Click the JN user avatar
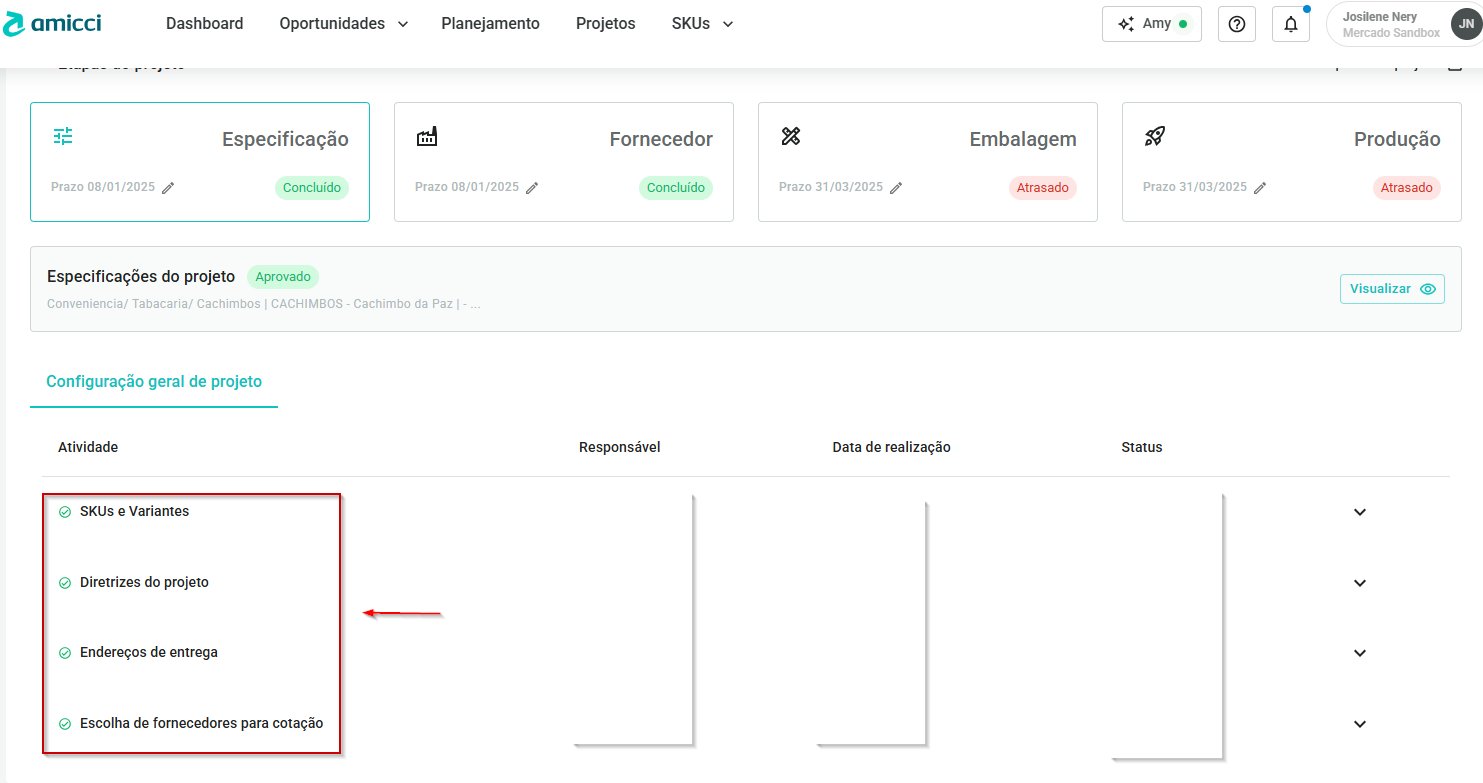The image size is (1483, 783). click(1465, 24)
